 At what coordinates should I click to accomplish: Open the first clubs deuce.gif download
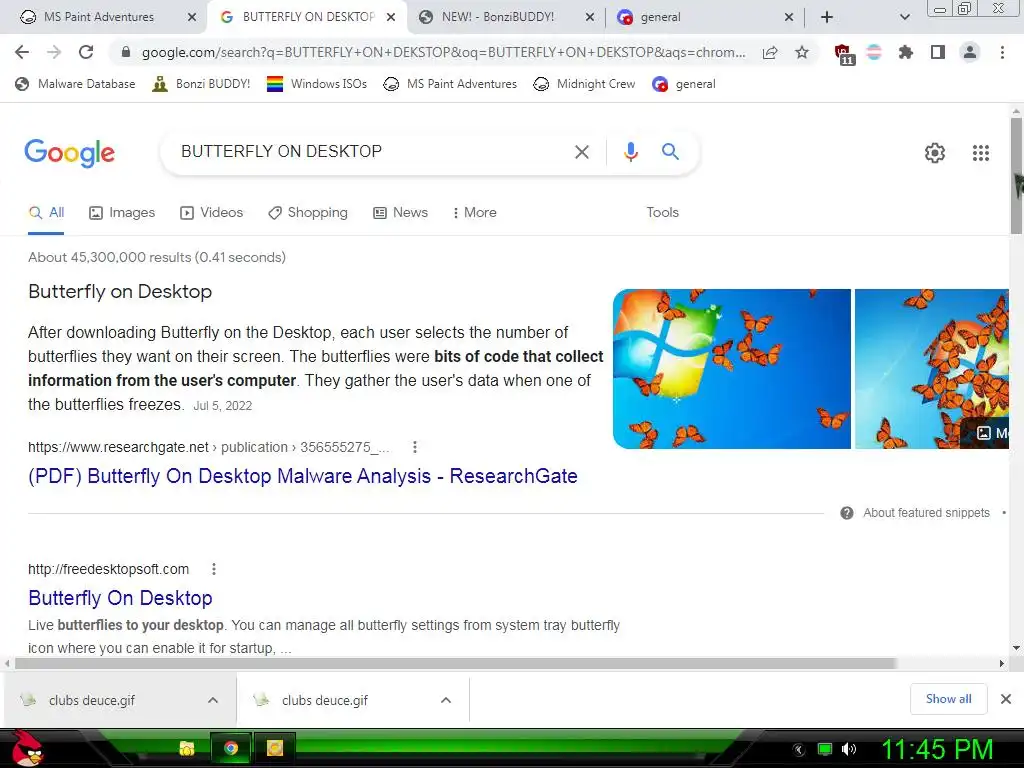(x=91, y=701)
